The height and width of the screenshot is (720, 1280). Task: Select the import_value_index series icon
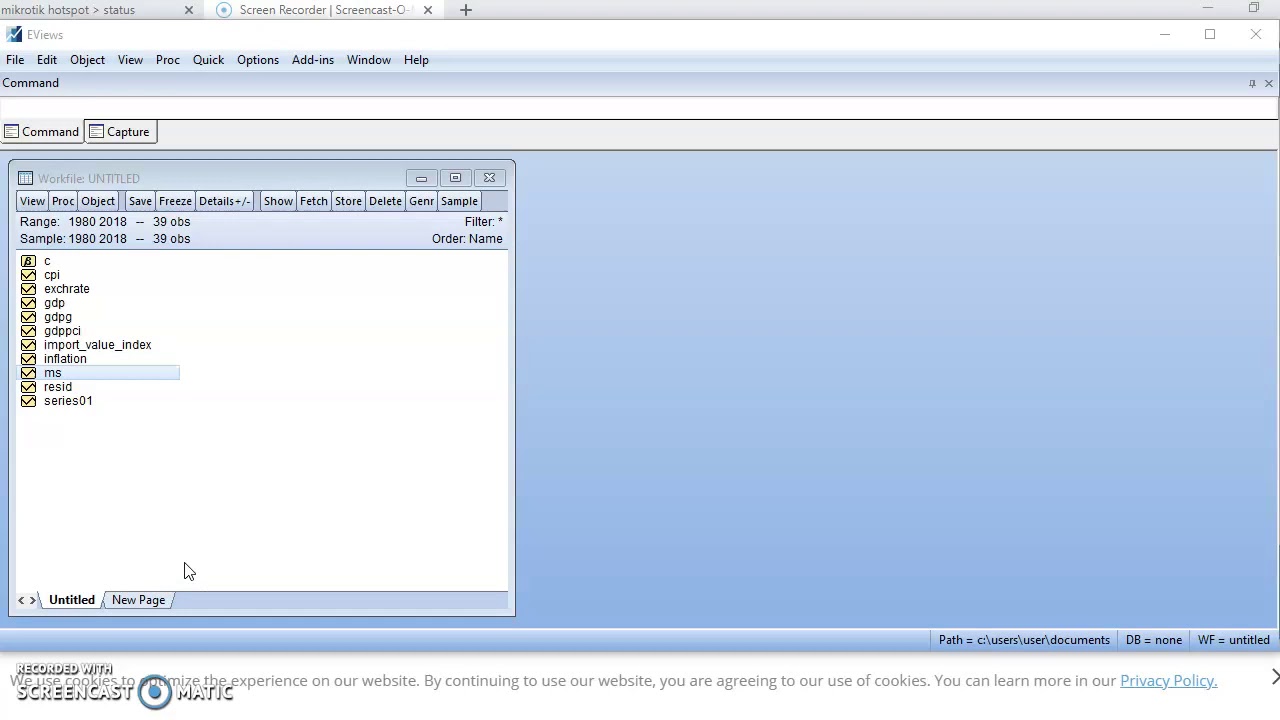coord(28,345)
